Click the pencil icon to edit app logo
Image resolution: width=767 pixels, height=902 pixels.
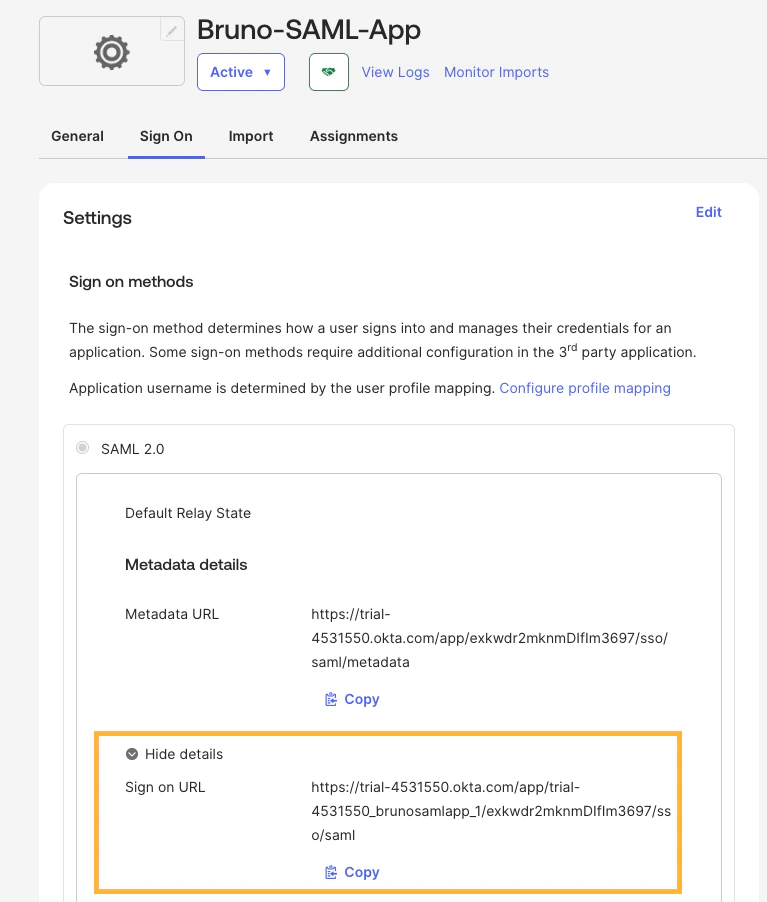[x=172, y=31]
